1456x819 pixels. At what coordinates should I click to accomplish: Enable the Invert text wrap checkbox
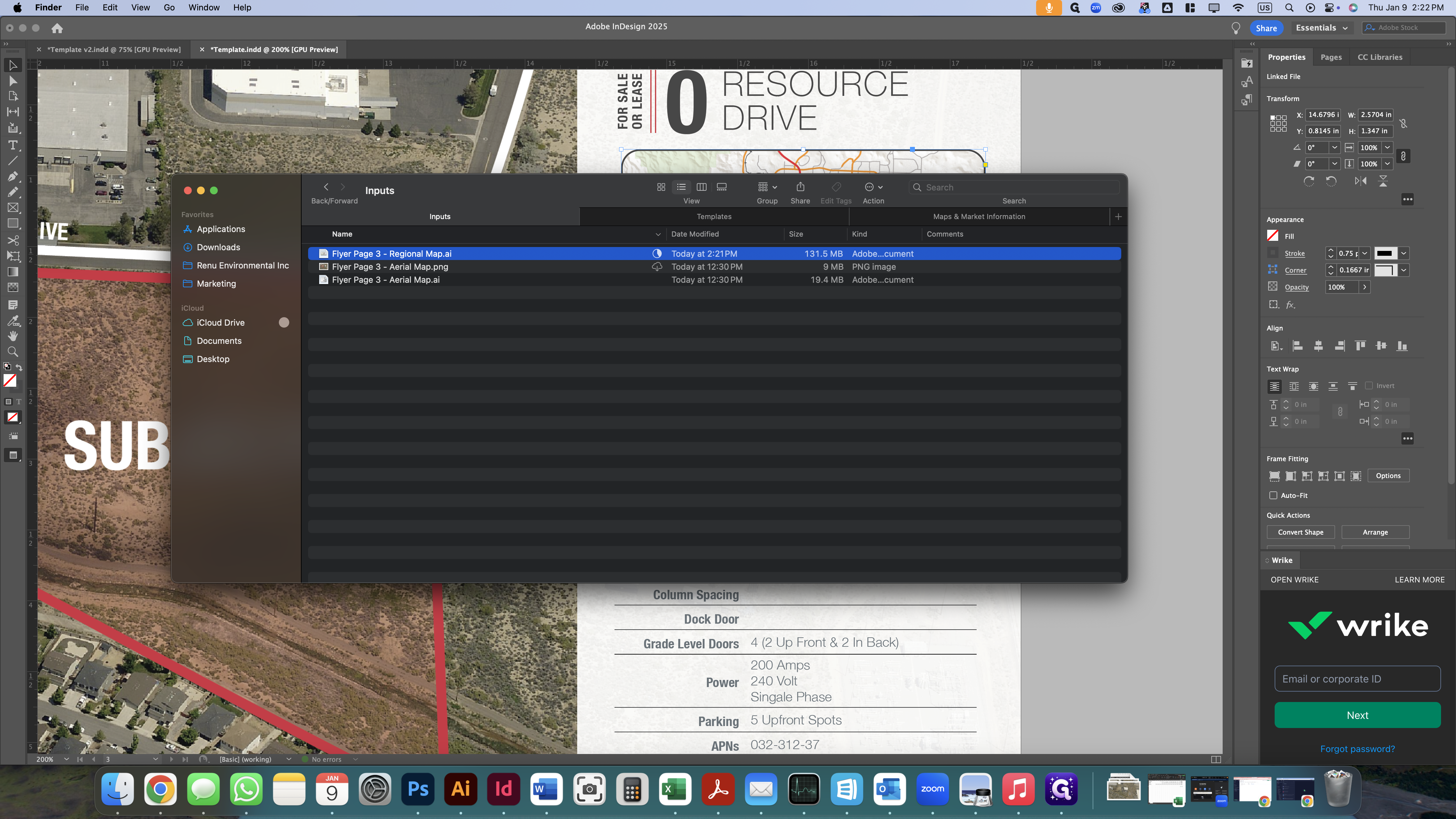pos(1369,385)
